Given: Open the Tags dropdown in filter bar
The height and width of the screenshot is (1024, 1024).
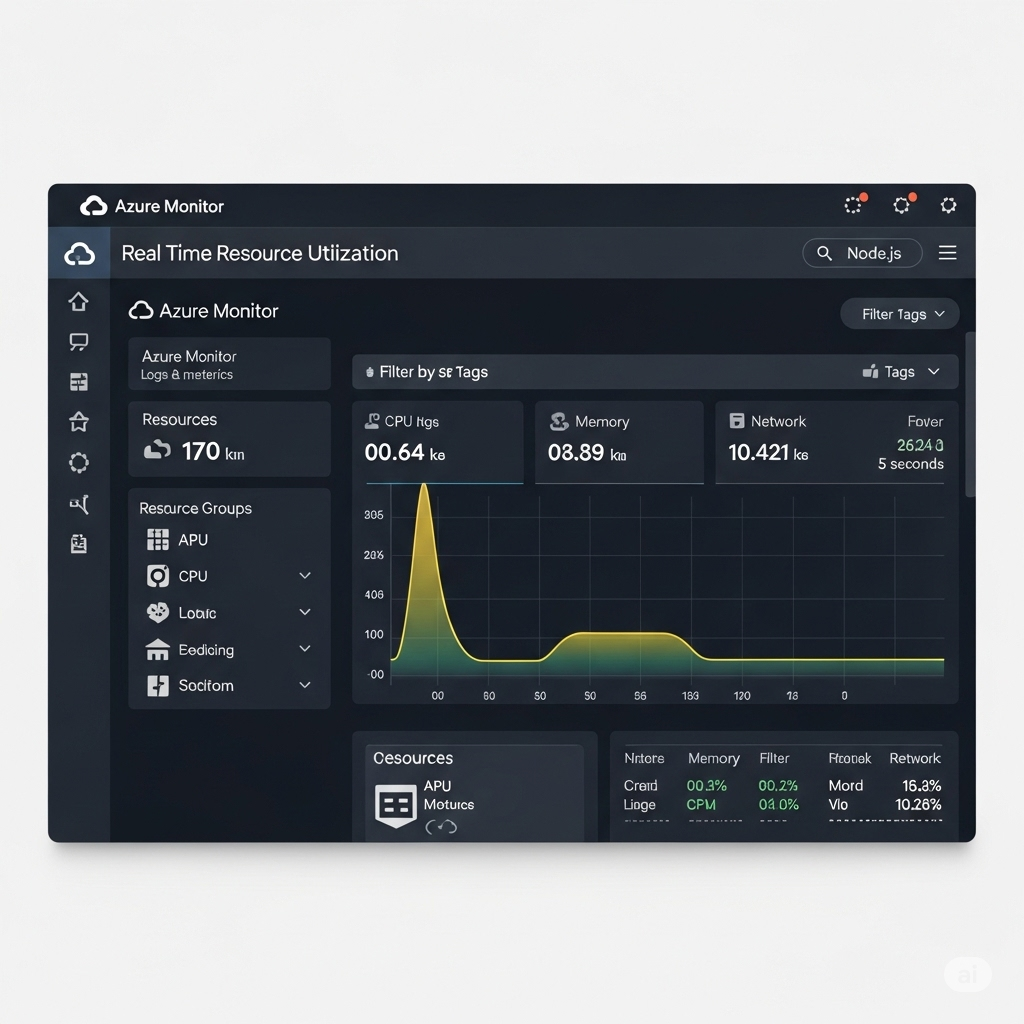Looking at the screenshot, I should tap(902, 372).
